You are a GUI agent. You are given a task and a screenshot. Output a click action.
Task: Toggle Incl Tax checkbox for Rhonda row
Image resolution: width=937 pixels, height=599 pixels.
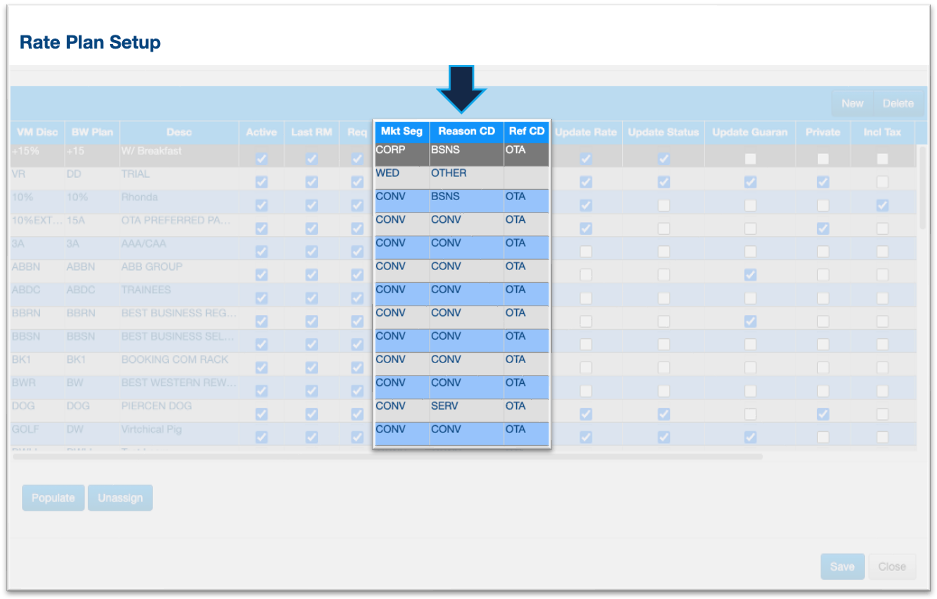[x=882, y=205]
